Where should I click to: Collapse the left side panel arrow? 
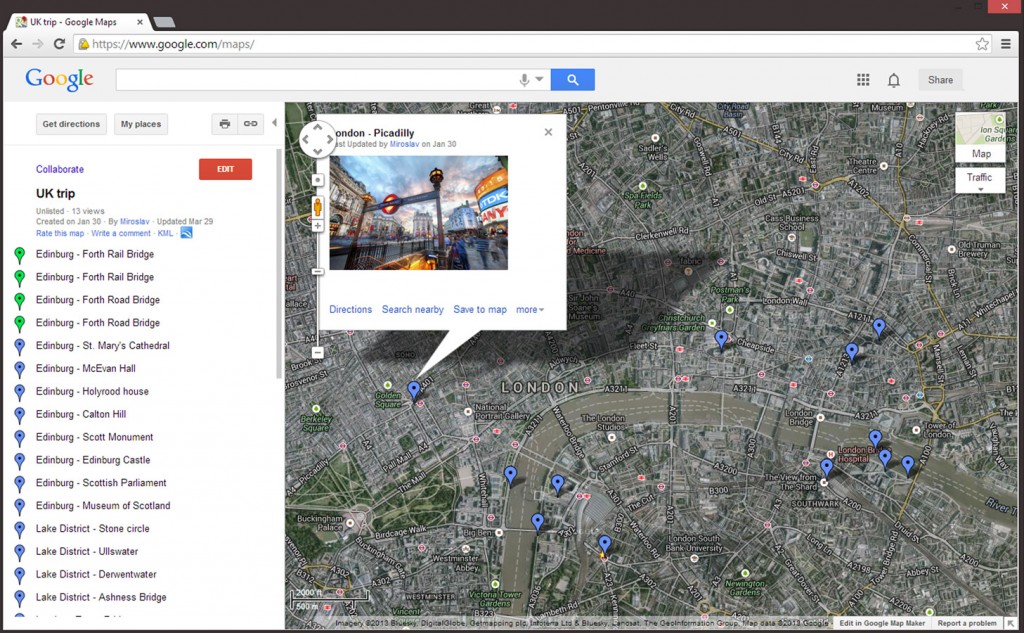(275, 124)
